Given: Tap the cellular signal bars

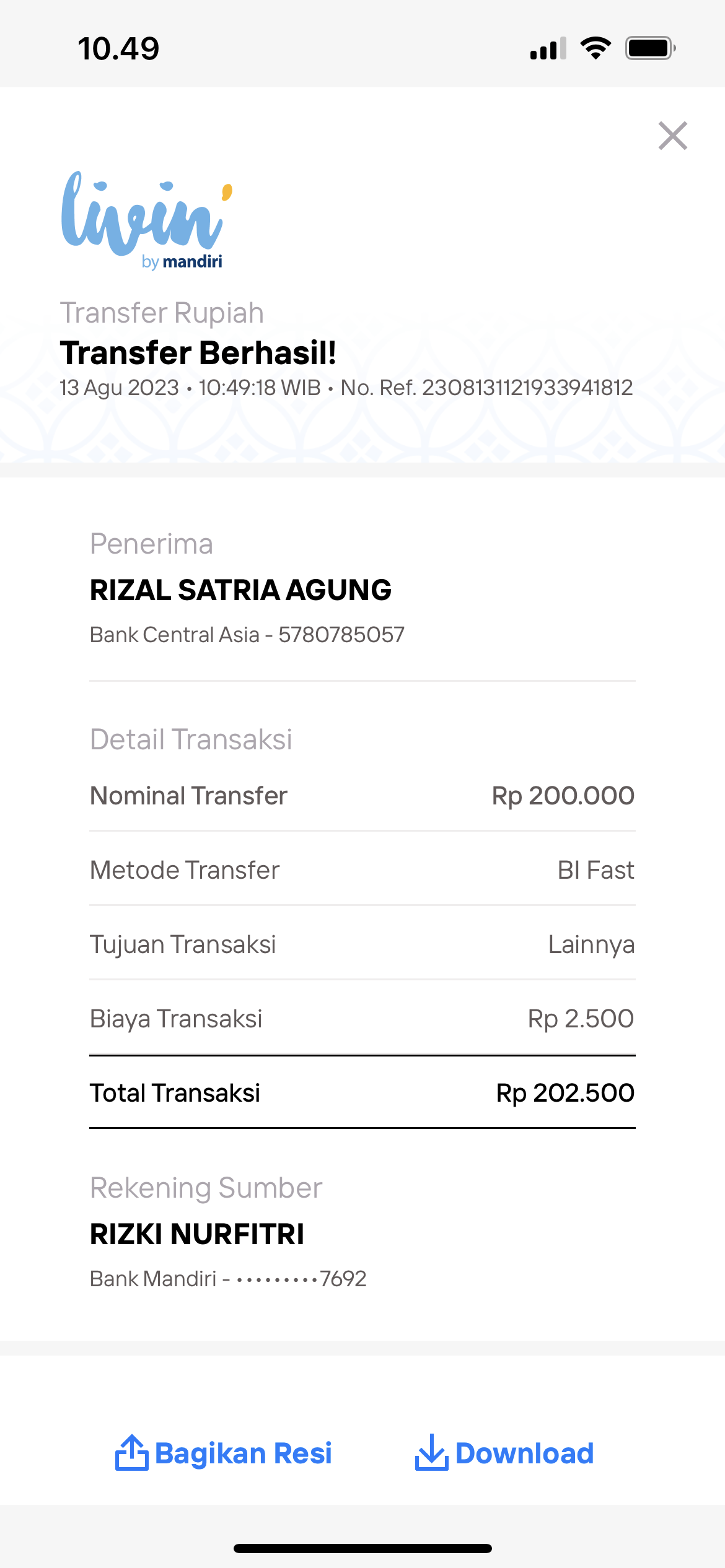Looking at the screenshot, I should (x=548, y=48).
